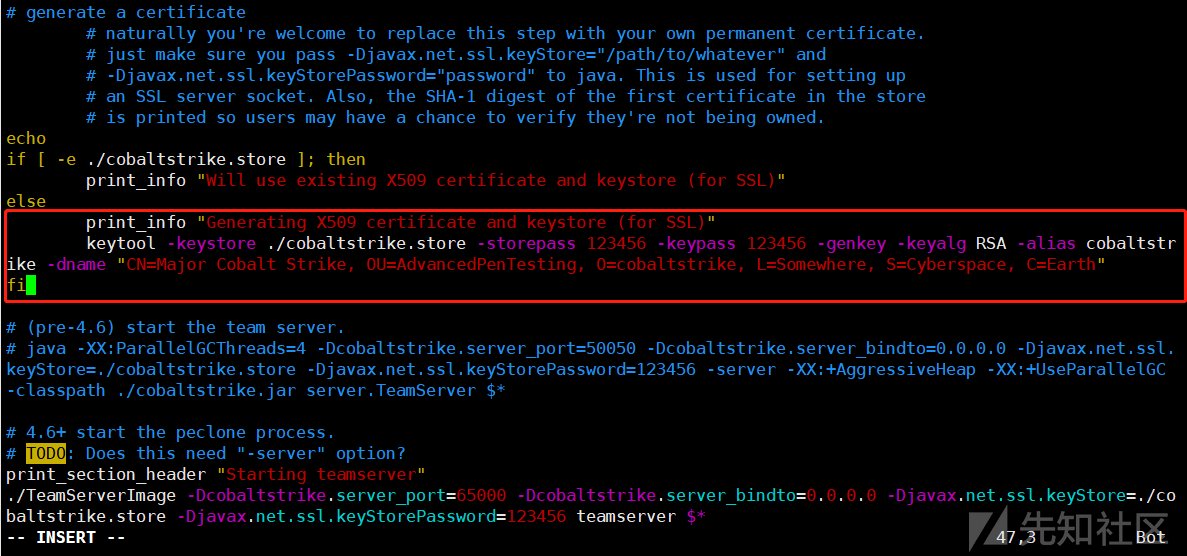Click the '# 4.6+ start the peclone process.' comment

[170, 433]
